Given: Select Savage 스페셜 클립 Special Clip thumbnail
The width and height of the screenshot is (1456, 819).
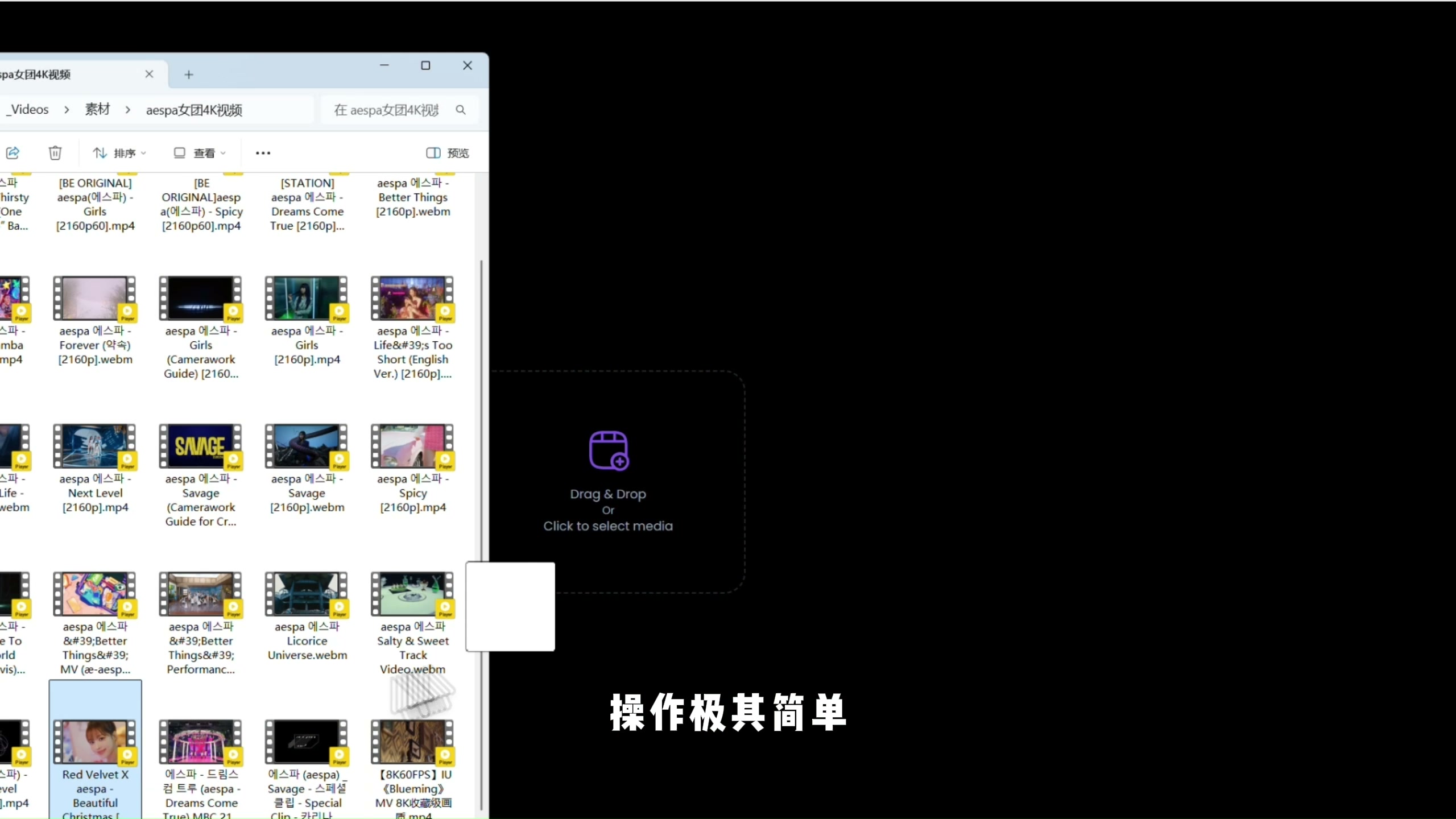Looking at the screenshot, I should [306, 742].
